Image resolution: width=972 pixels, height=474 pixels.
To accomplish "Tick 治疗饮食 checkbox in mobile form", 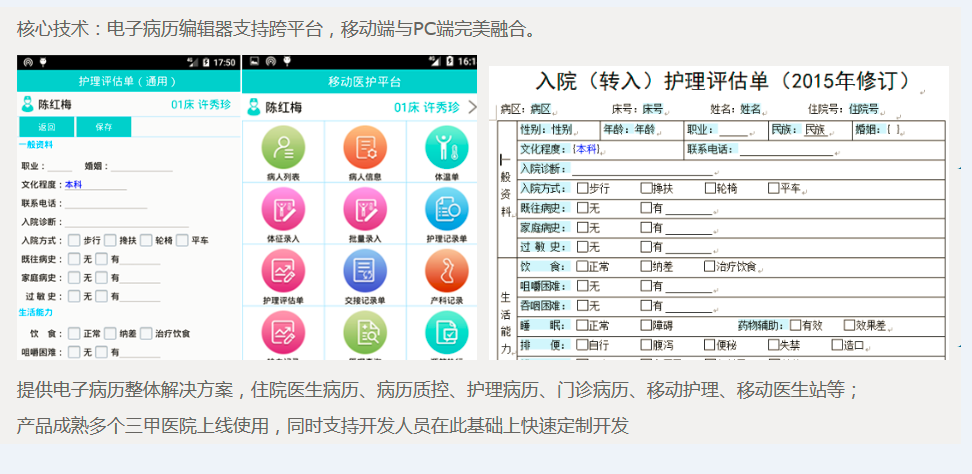I will pyautogui.click(x=147, y=333).
